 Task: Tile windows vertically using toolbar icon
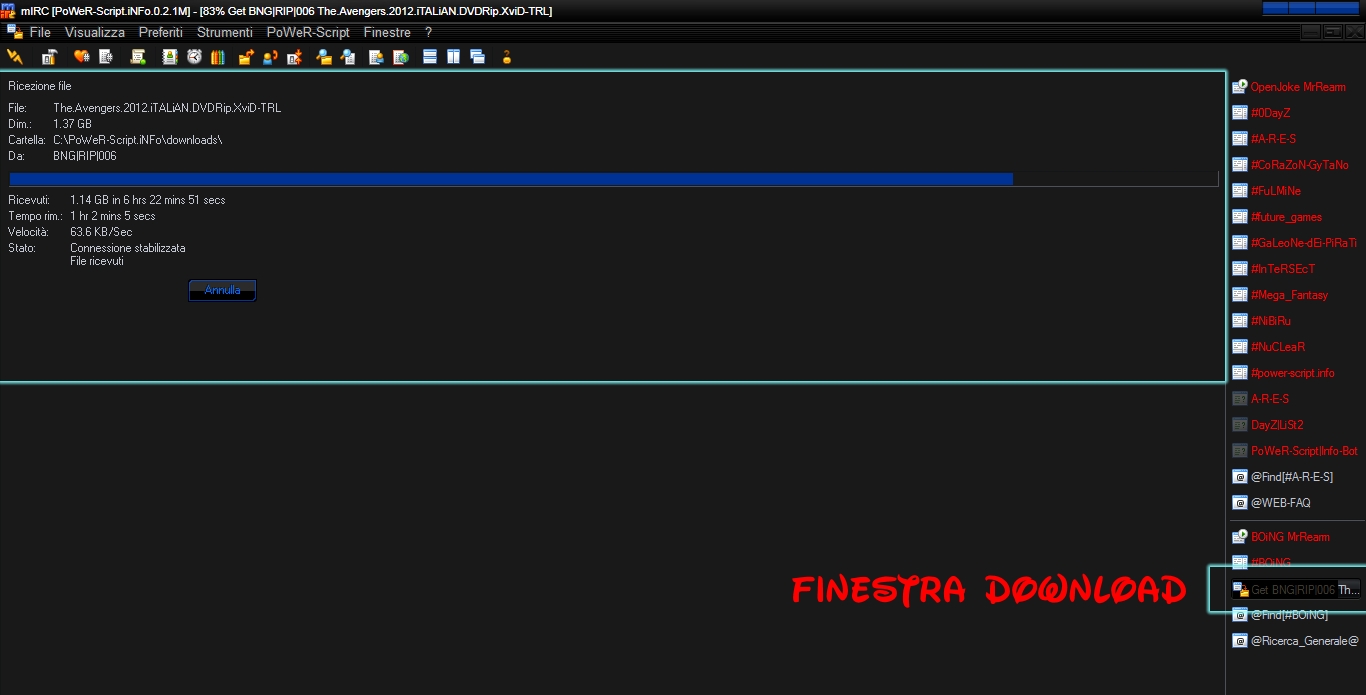point(454,57)
